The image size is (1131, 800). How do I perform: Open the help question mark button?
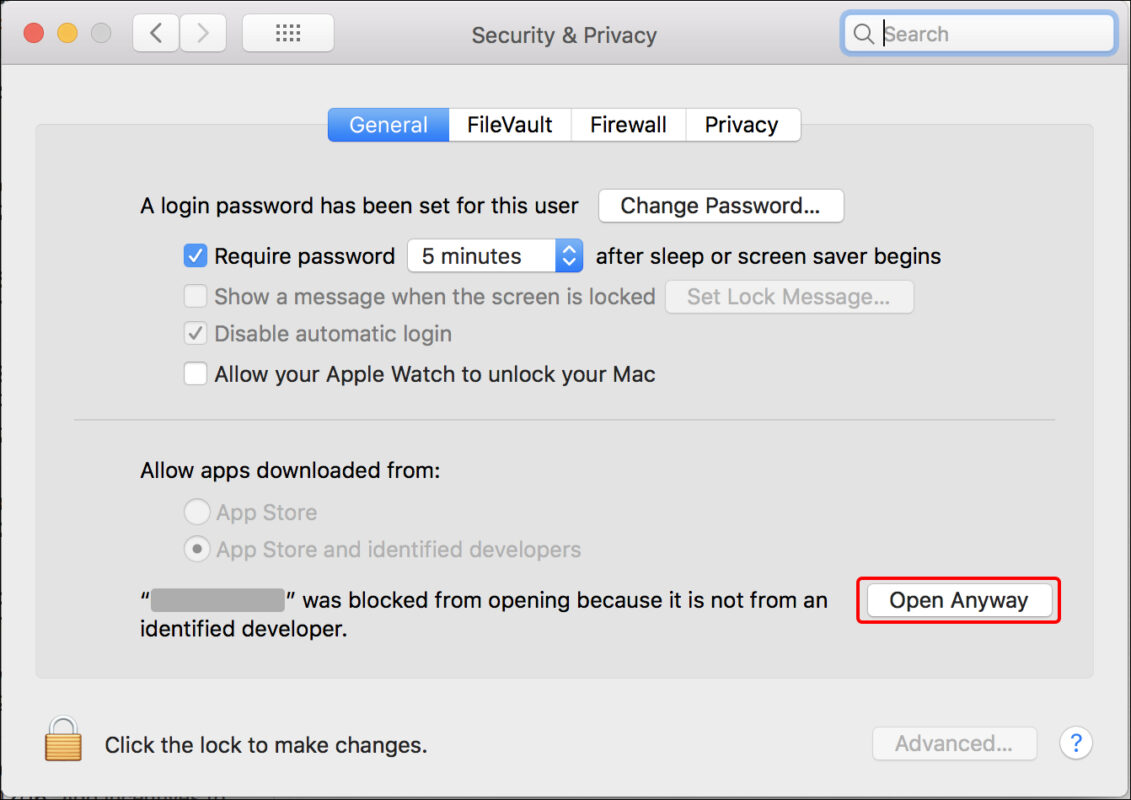pyautogui.click(x=1076, y=743)
